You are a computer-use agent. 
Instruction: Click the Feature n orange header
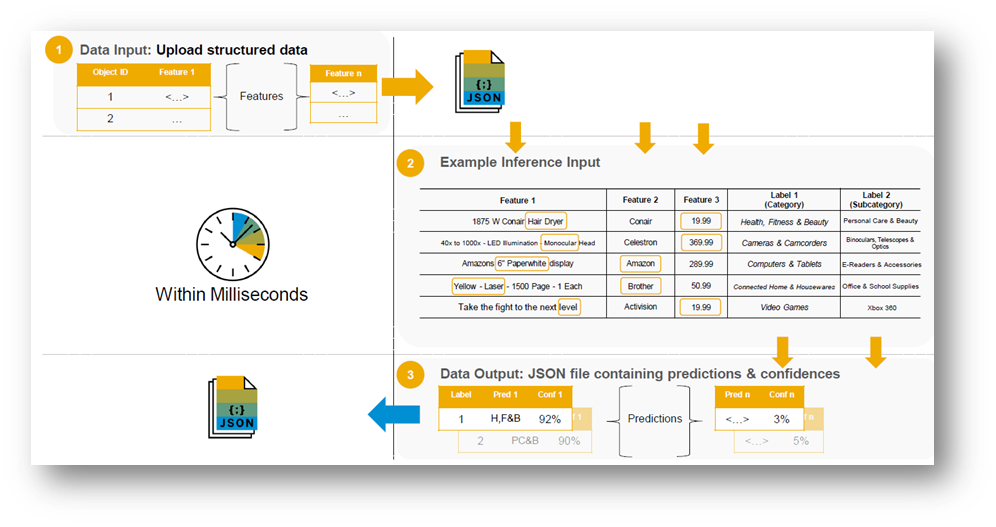pyautogui.click(x=344, y=73)
